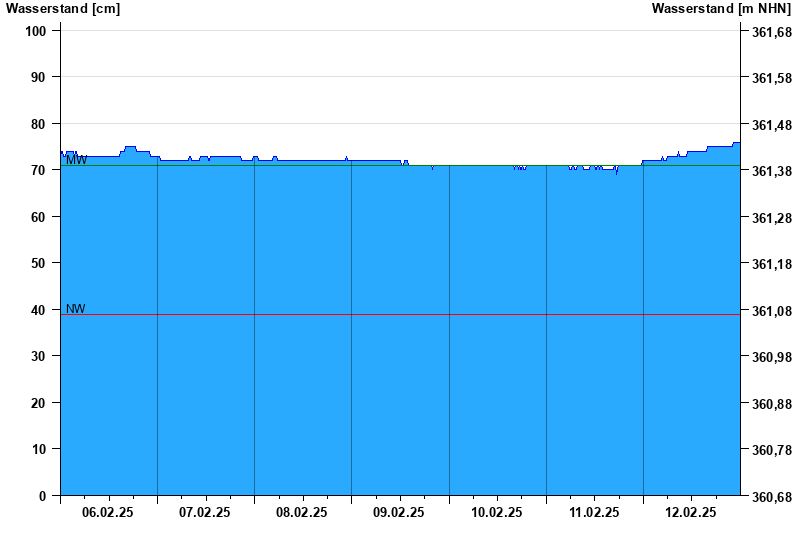
Task: Click left axis value 50
Action: click(x=38, y=263)
